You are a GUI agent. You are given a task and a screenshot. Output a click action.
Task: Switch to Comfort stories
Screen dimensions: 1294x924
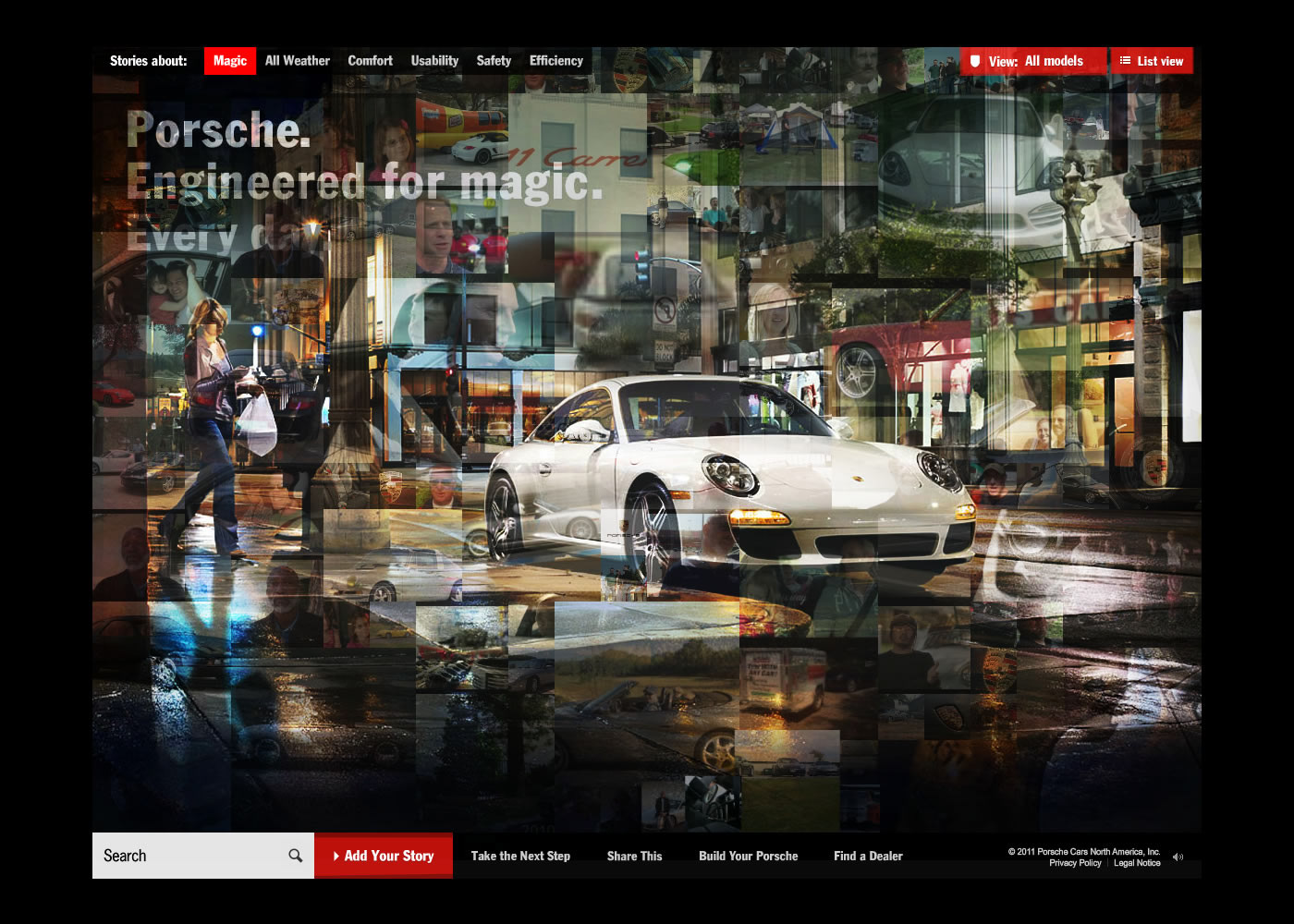tap(371, 61)
